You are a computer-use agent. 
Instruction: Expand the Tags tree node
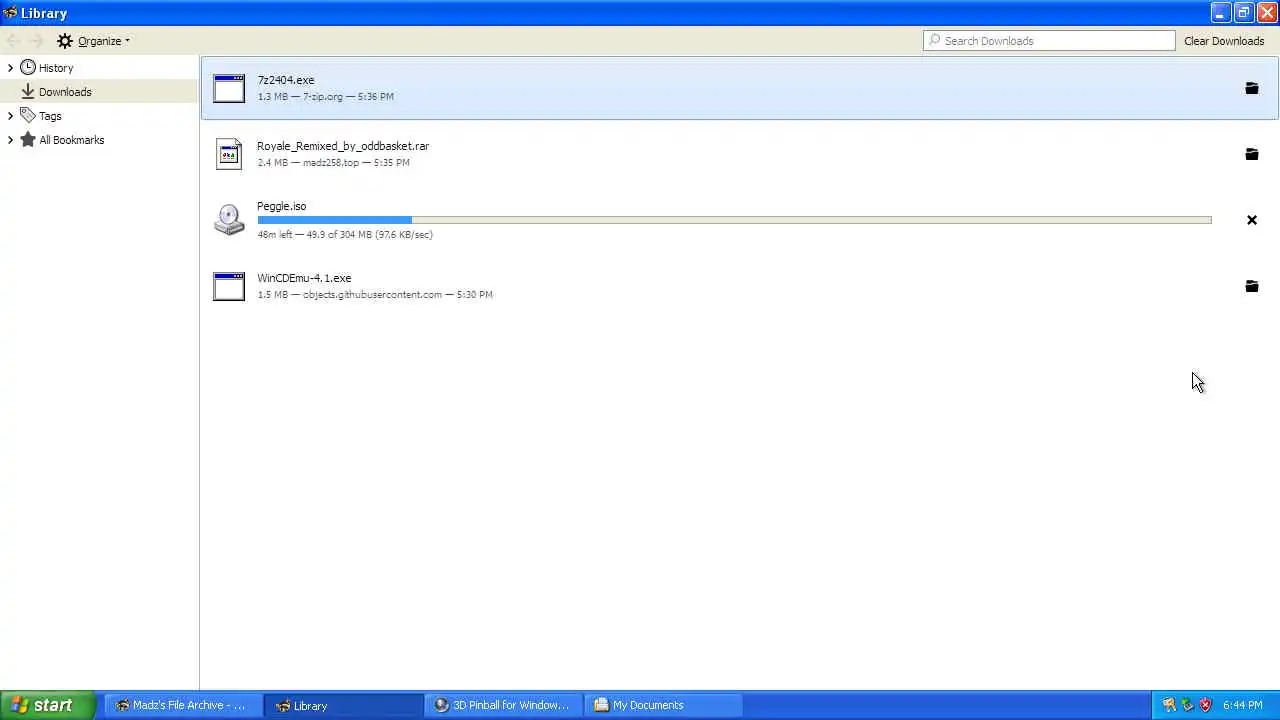click(10, 116)
